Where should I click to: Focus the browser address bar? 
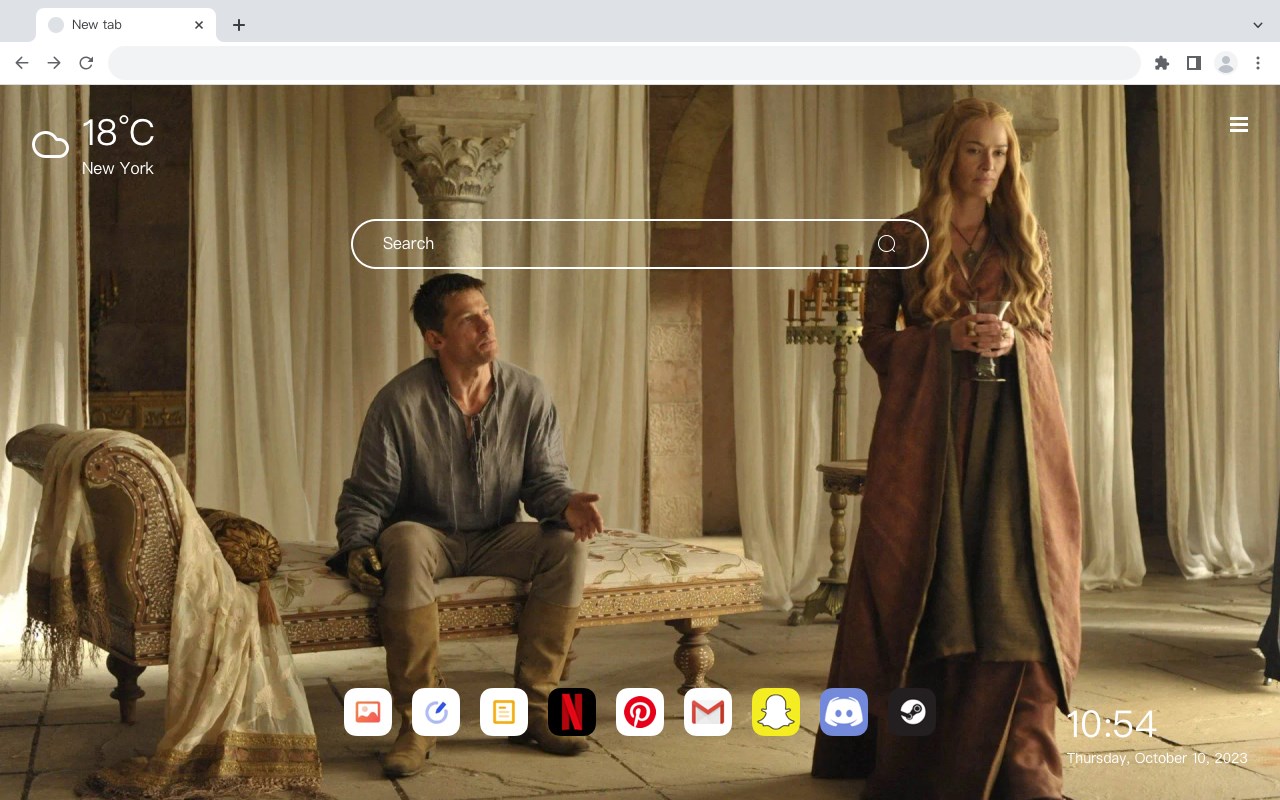624,63
